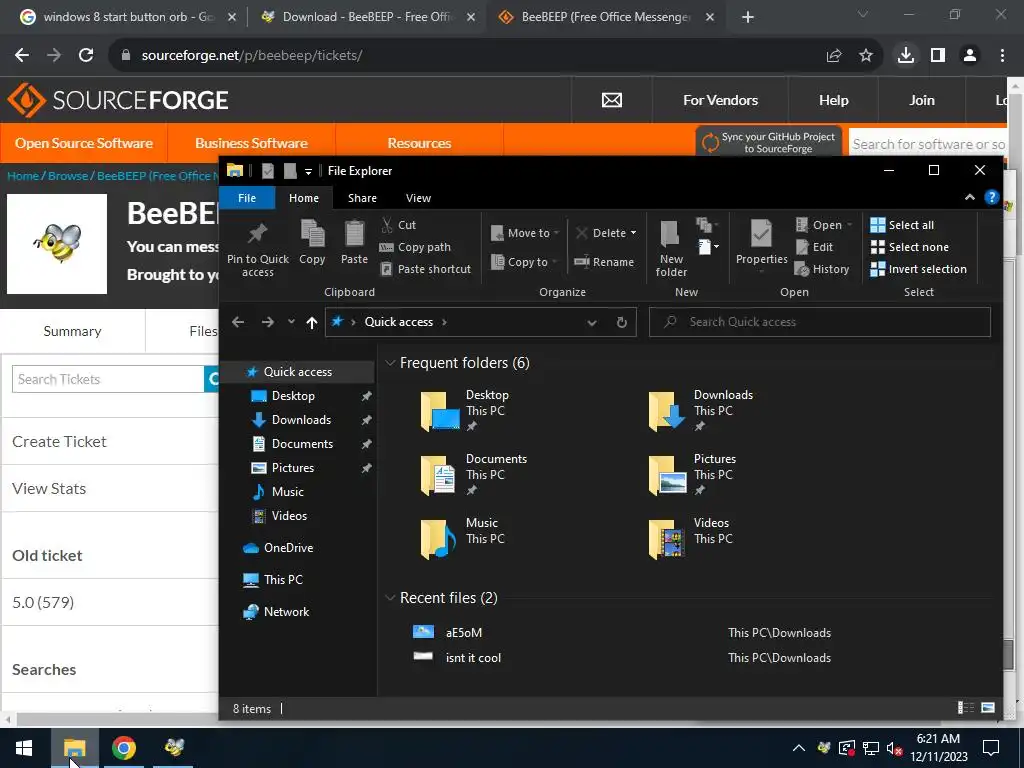This screenshot has width=1024, height=768.
Task: Select the Home ribbon tab
Action: 304,198
